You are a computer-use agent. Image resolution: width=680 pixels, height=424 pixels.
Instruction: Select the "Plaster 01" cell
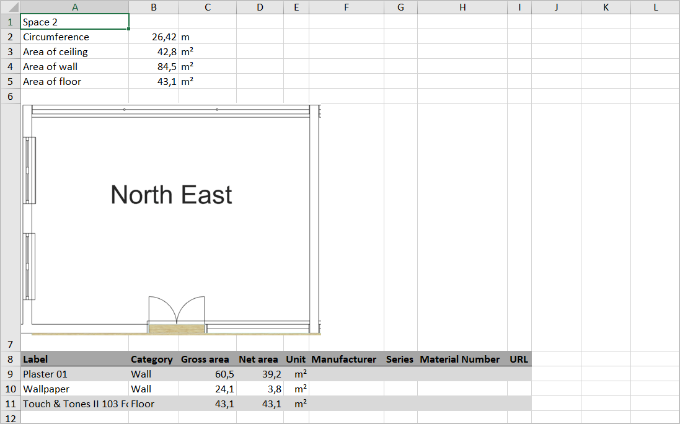(75, 374)
